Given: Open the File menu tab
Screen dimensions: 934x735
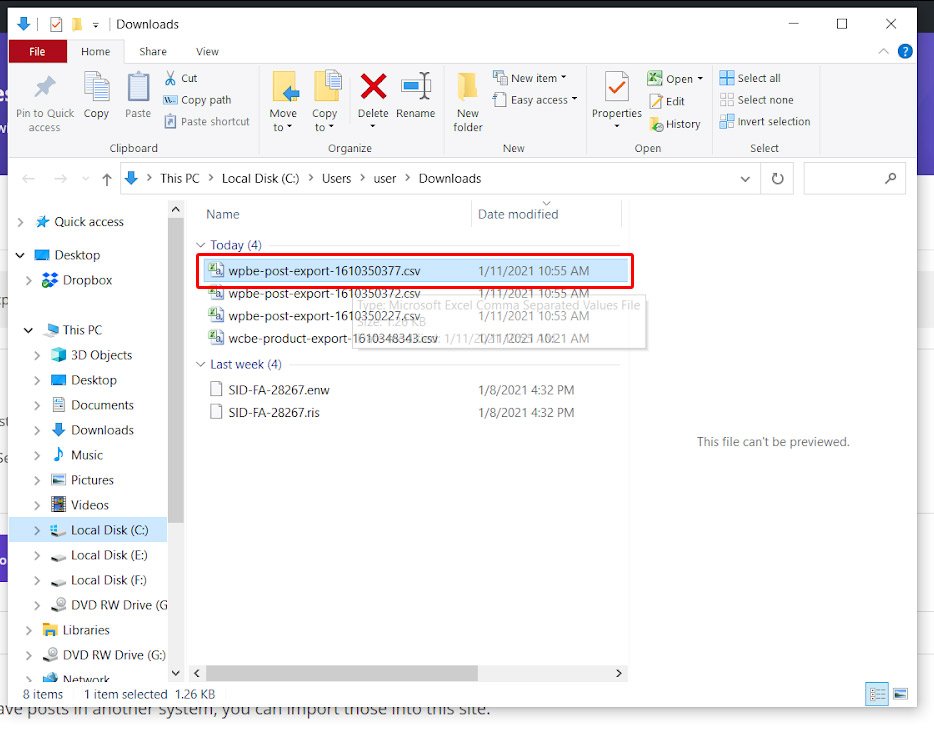Looking at the screenshot, I should [38, 52].
